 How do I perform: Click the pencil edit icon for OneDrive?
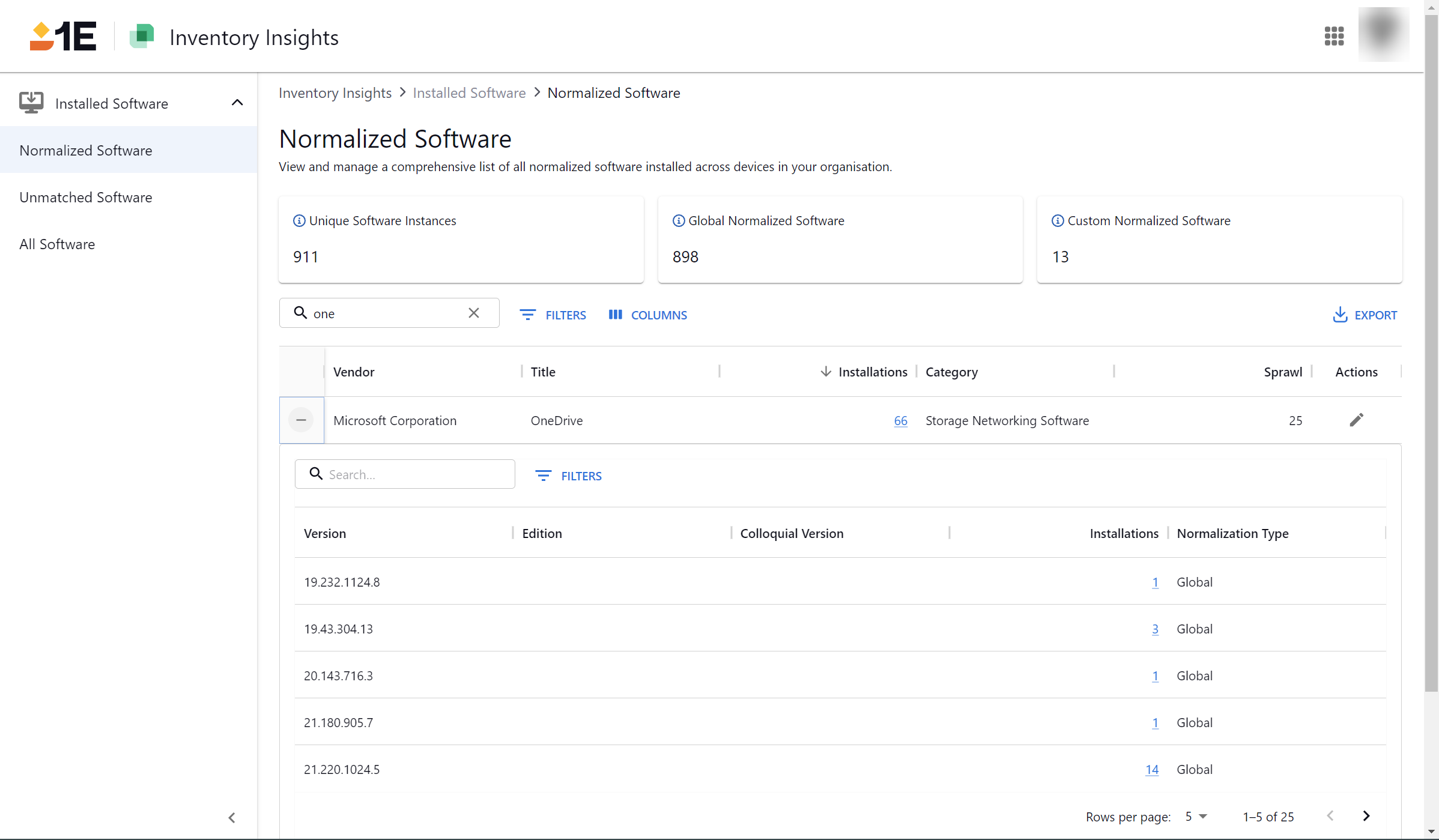1356,420
